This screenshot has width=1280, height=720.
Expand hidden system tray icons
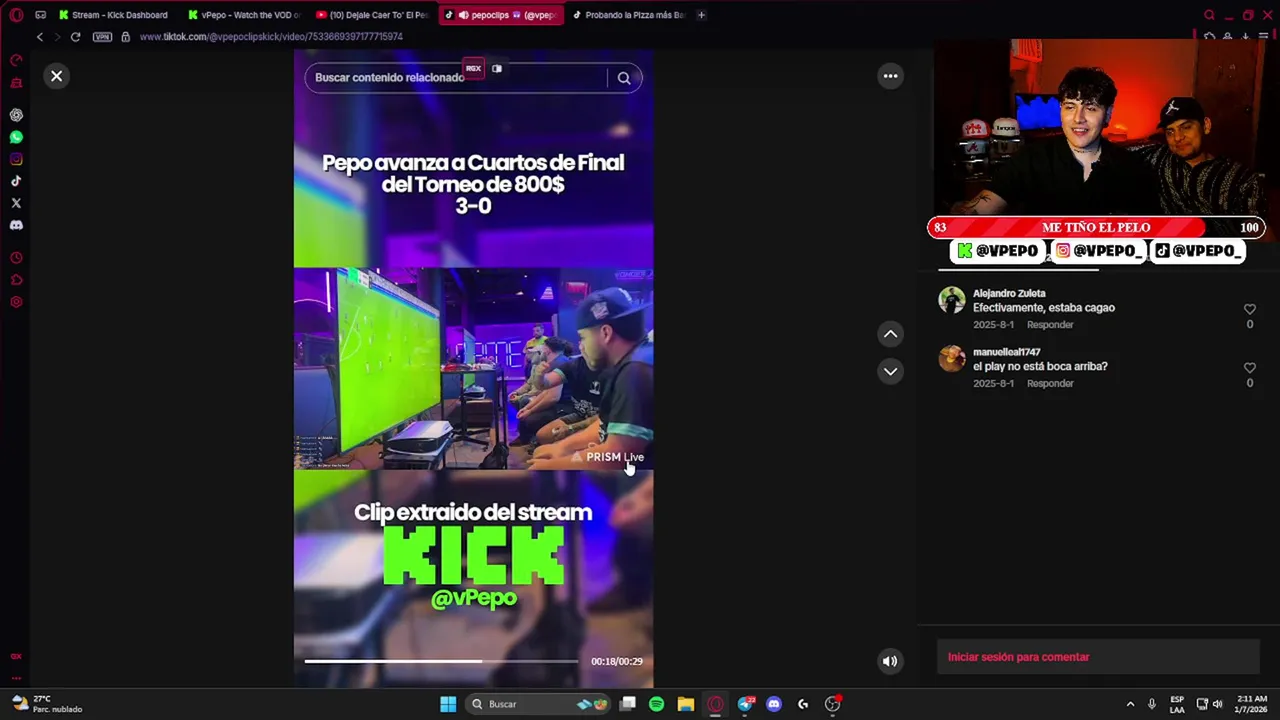coord(1130,704)
